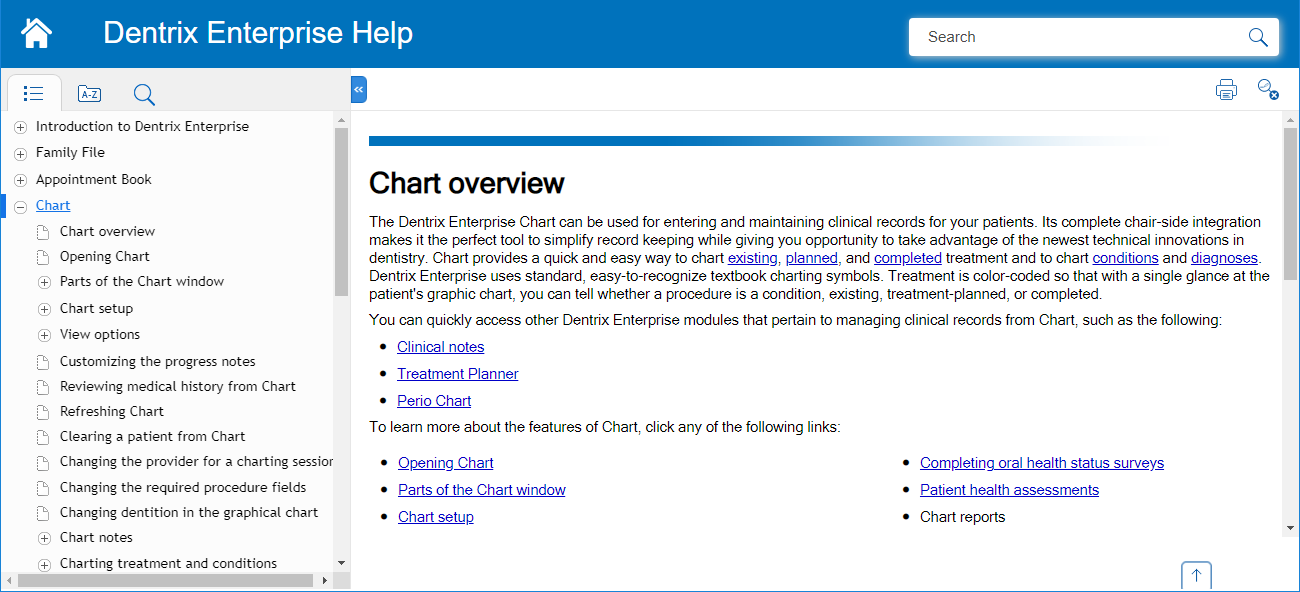Expand the Chart notes node
The image size is (1300, 592).
(x=44, y=539)
